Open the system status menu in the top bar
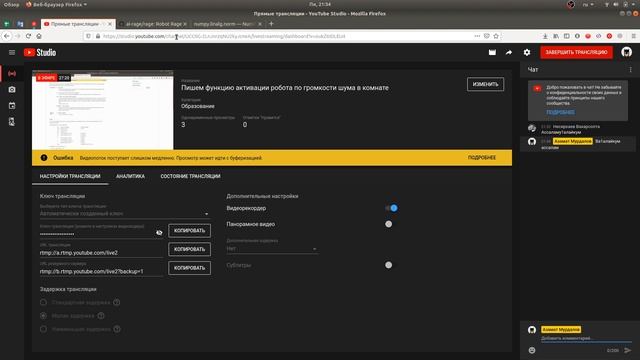This screenshot has width=640, height=360. tap(620, 4)
